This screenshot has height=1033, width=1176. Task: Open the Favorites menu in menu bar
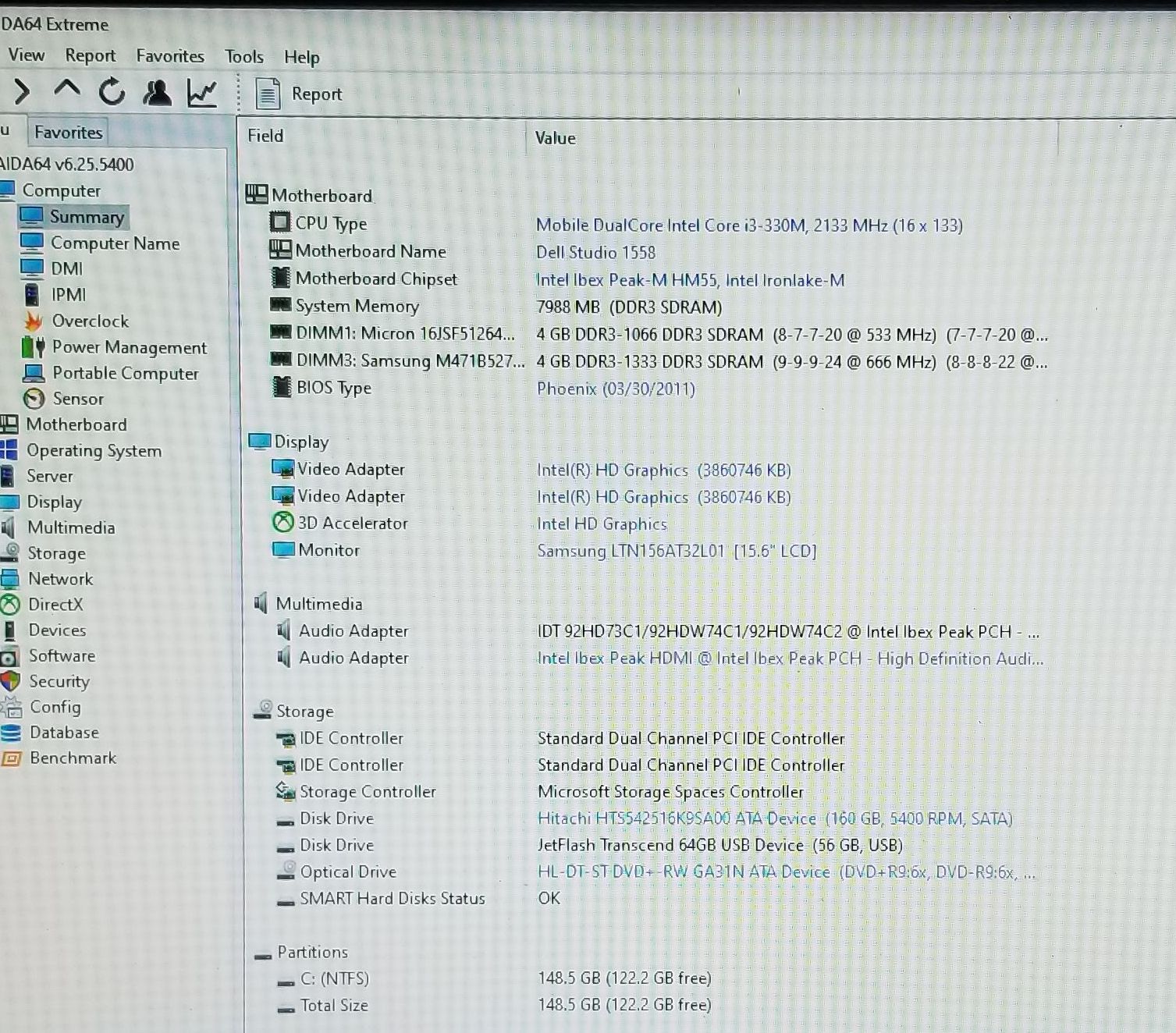pyautogui.click(x=169, y=56)
